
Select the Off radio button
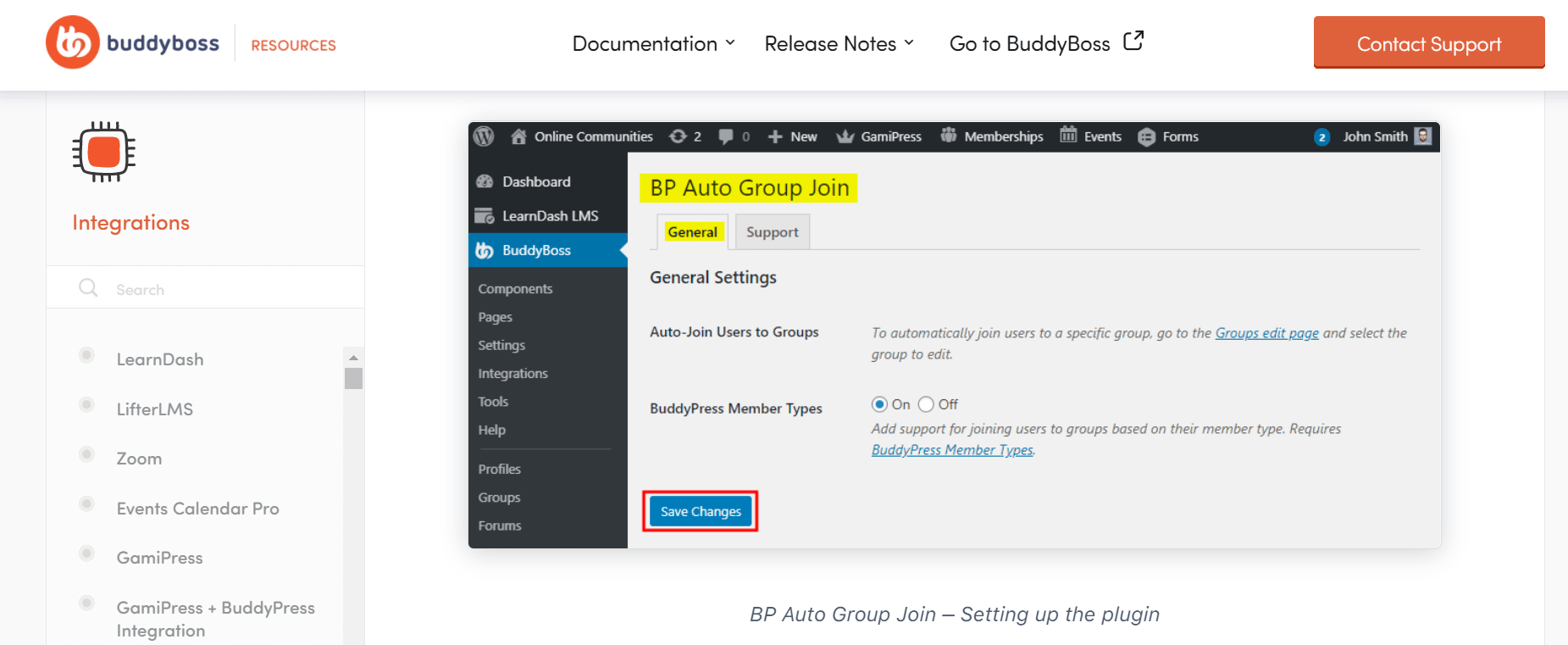(x=926, y=404)
